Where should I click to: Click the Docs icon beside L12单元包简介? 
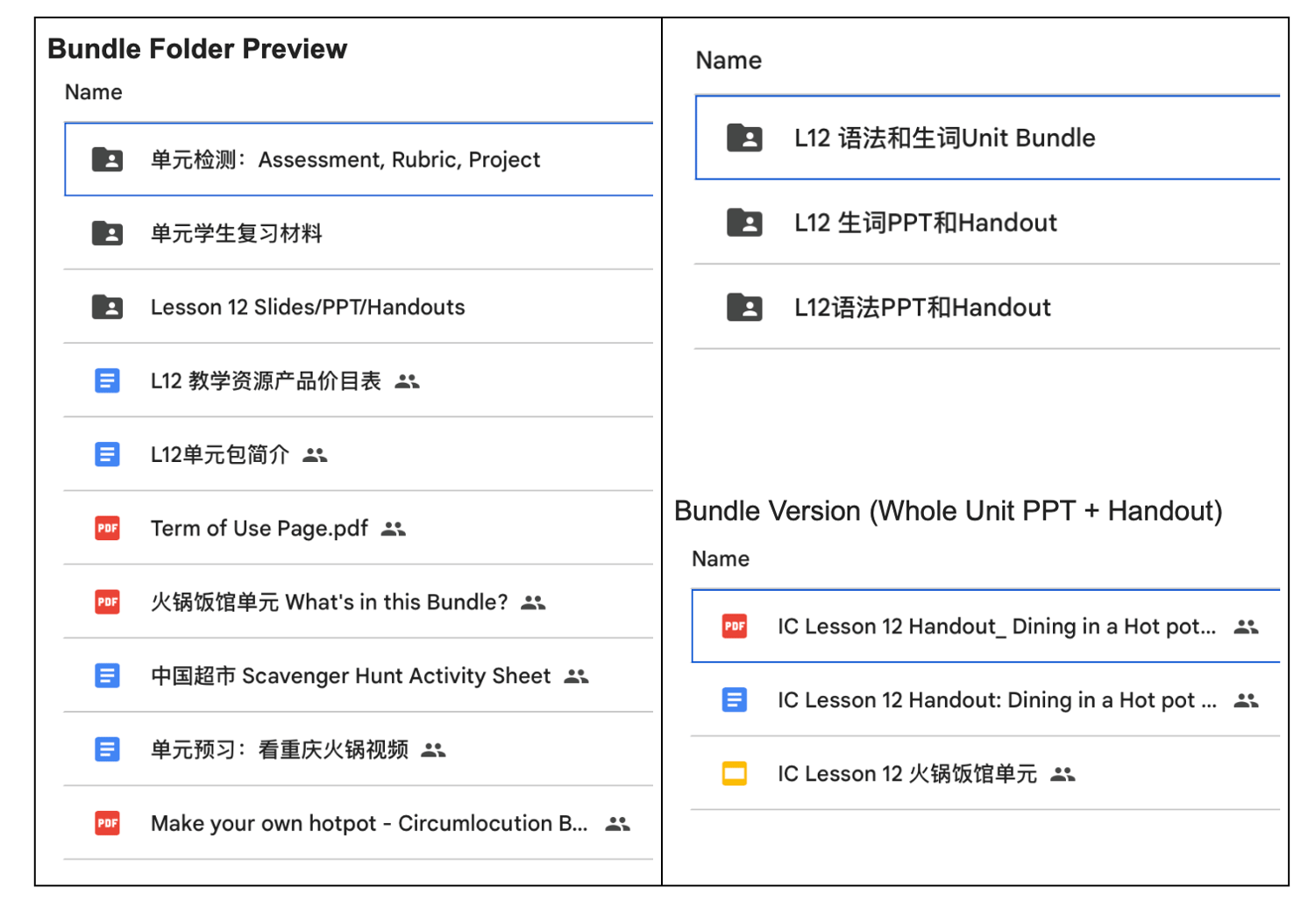click(x=107, y=455)
